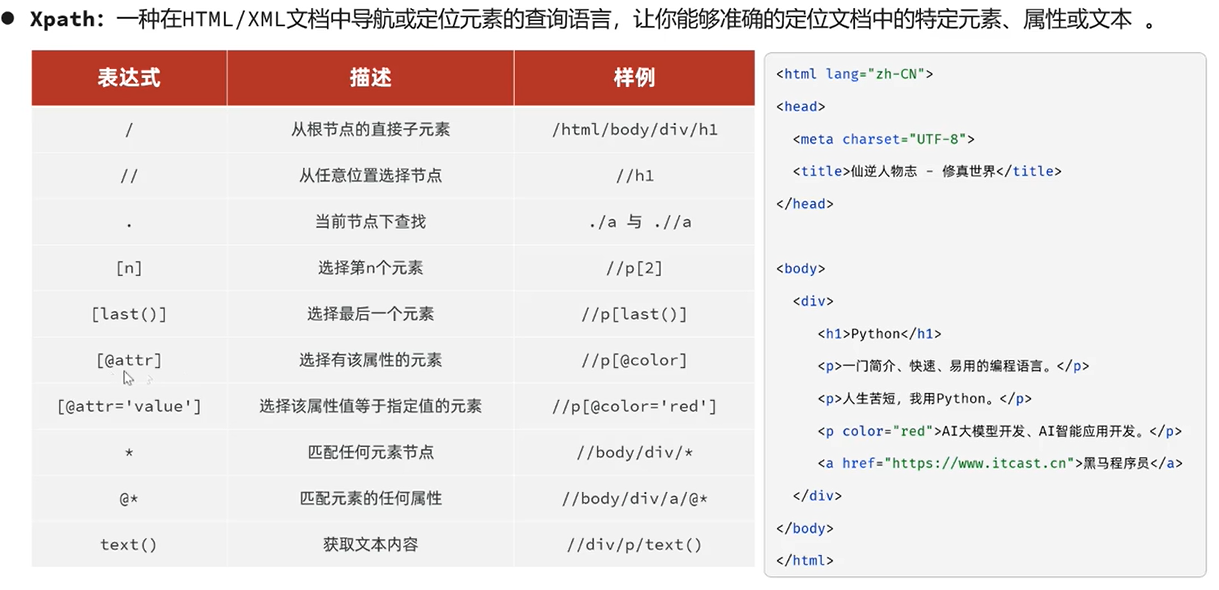
Task: Click the meta charset="UTF-8" code line
Action: tap(883, 139)
